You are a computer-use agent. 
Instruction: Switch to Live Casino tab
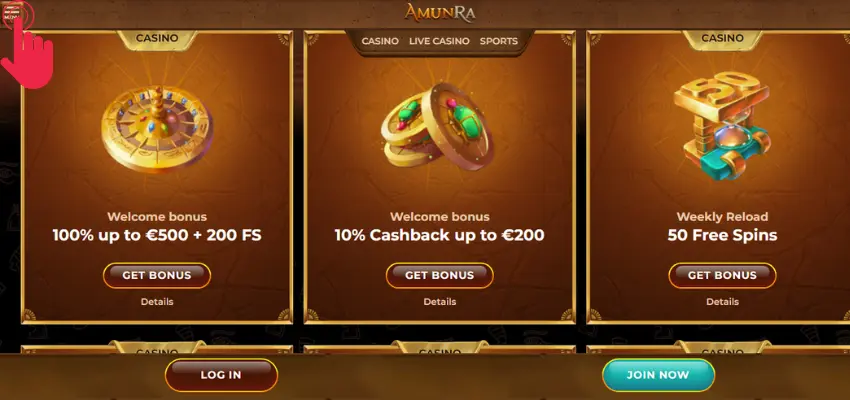(439, 41)
